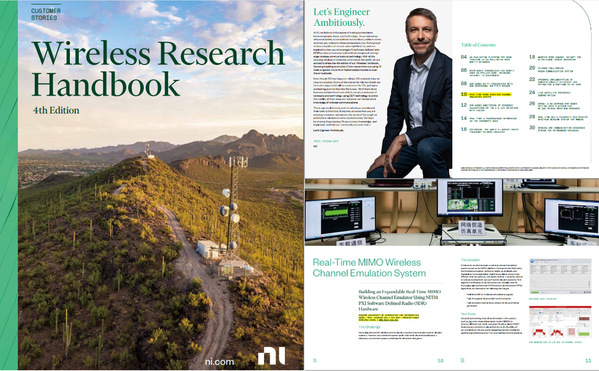Click the small NI icon beside page 10

coord(315,360)
